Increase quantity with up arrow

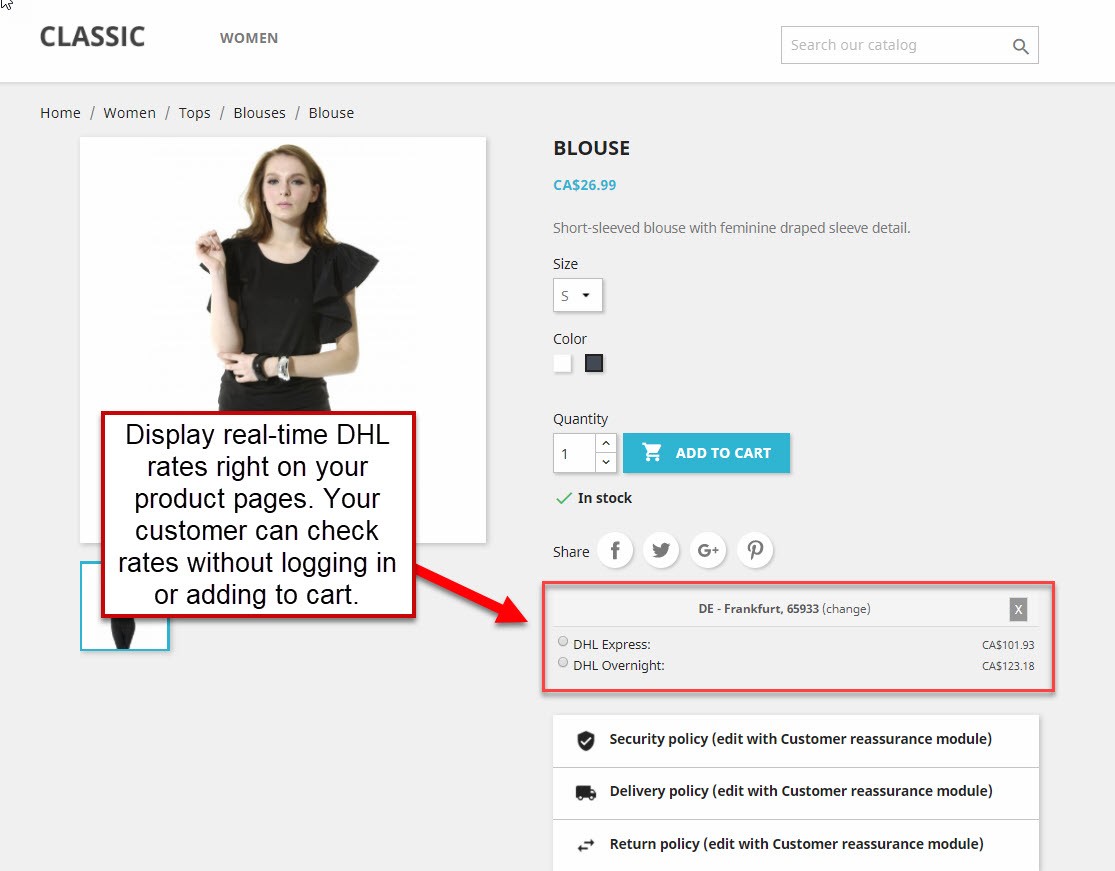point(606,443)
